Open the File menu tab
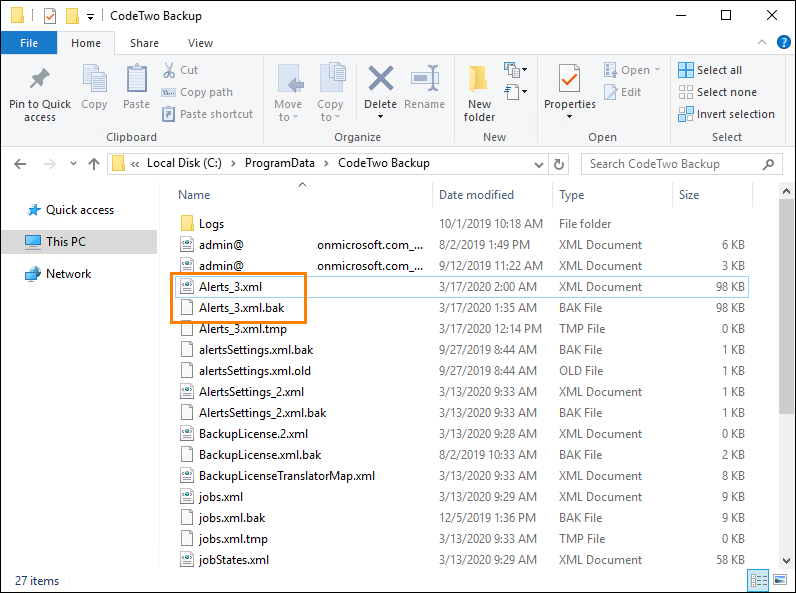The height and width of the screenshot is (593, 796). pos(29,43)
